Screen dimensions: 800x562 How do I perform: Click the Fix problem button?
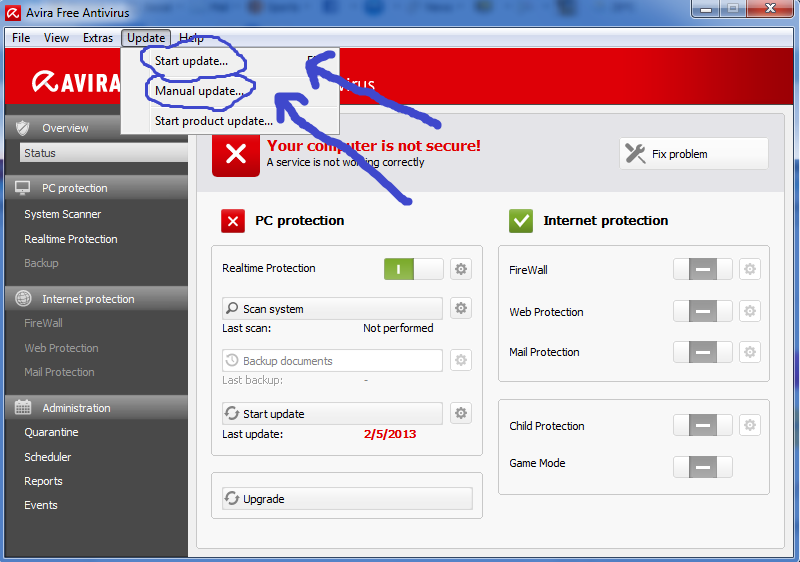click(694, 154)
